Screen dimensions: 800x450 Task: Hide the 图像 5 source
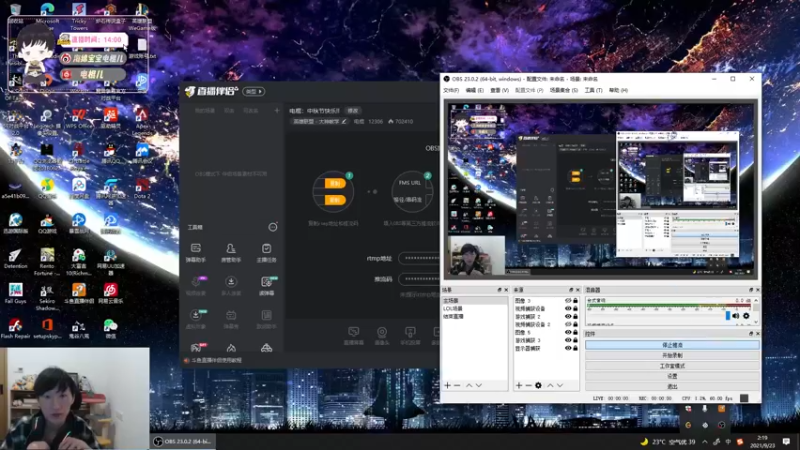[x=568, y=332]
